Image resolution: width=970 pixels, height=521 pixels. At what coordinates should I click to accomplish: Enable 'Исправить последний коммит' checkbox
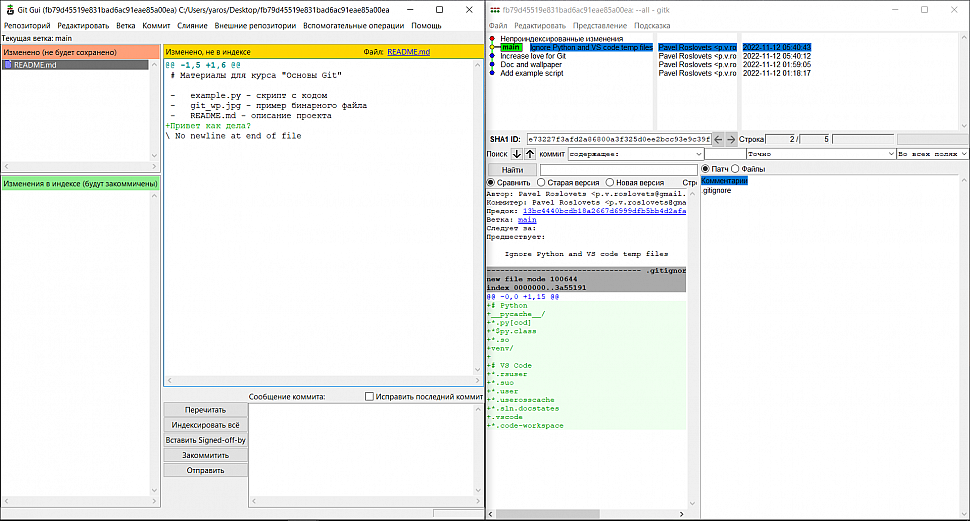coord(370,397)
